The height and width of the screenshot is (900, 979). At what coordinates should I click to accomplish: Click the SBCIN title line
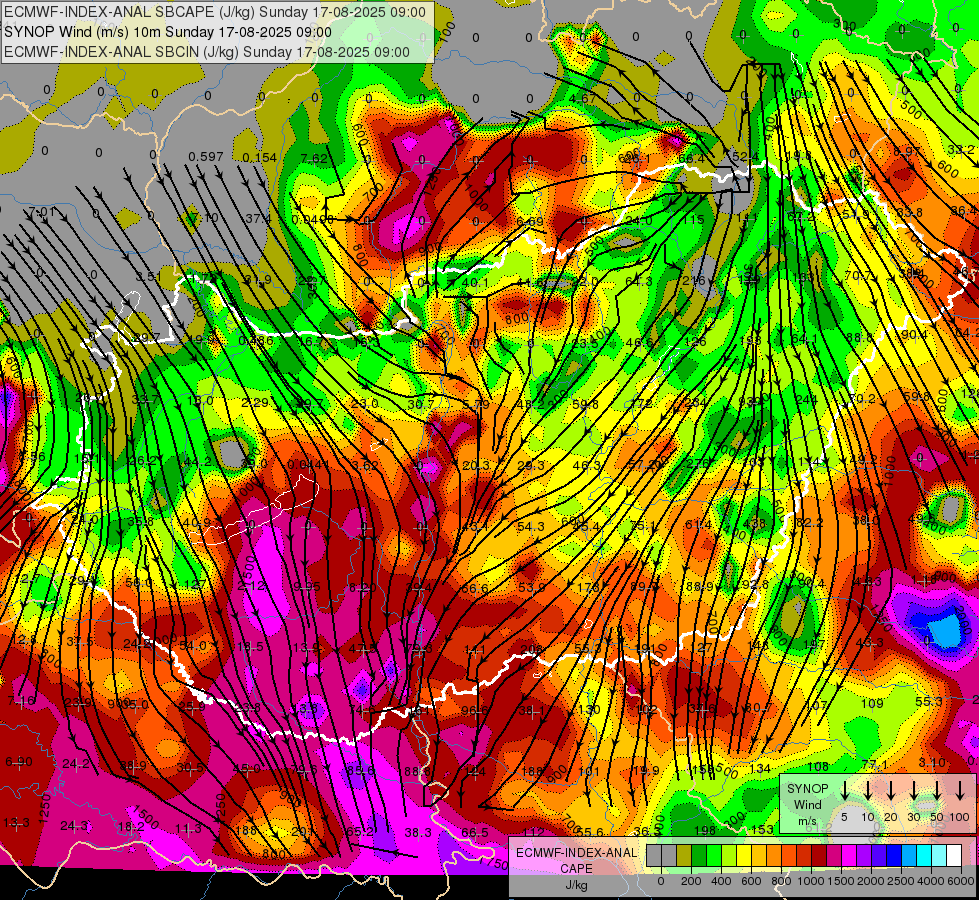click(x=207, y=52)
